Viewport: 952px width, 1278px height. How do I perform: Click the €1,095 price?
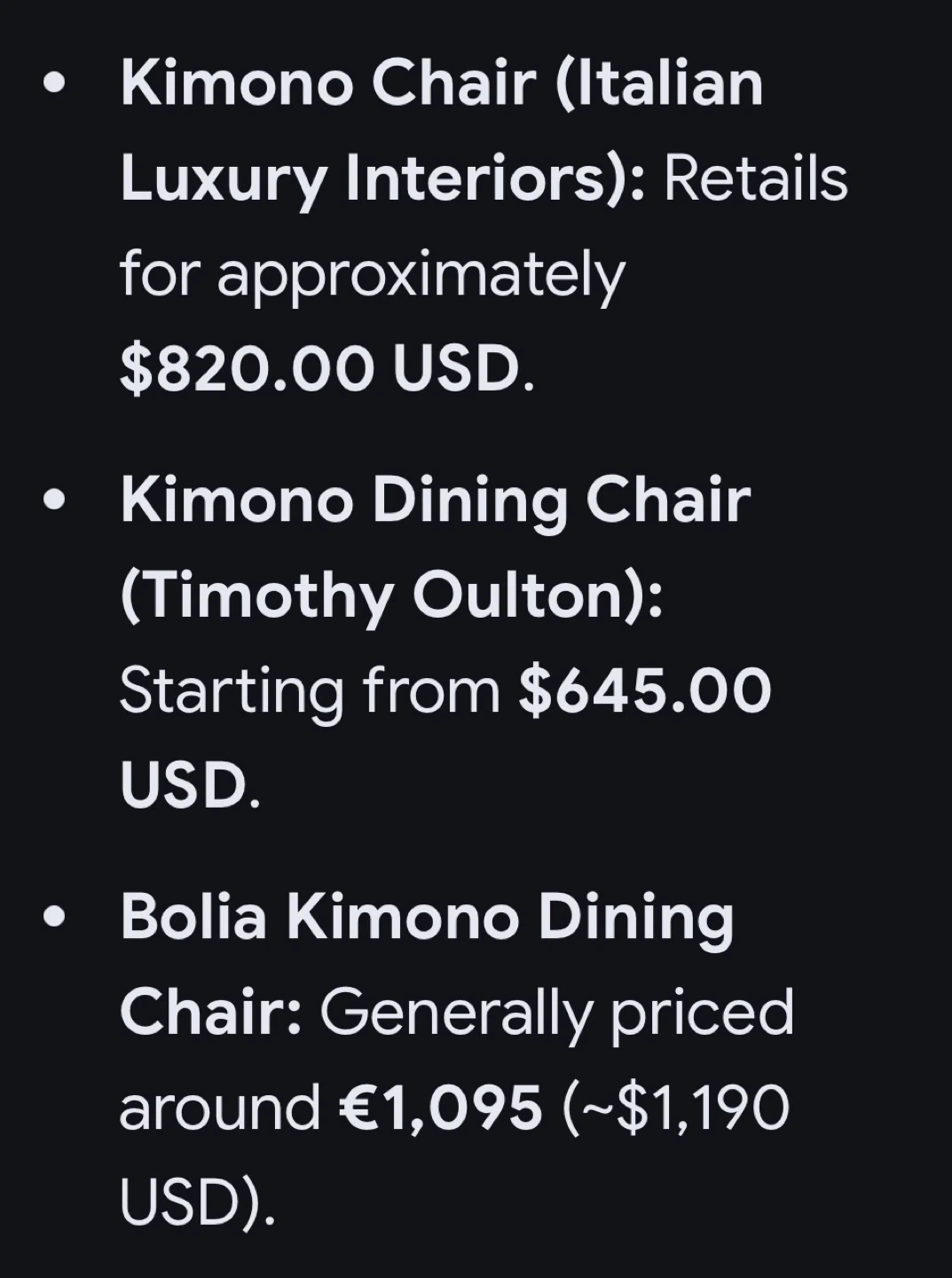[x=440, y=1108]
